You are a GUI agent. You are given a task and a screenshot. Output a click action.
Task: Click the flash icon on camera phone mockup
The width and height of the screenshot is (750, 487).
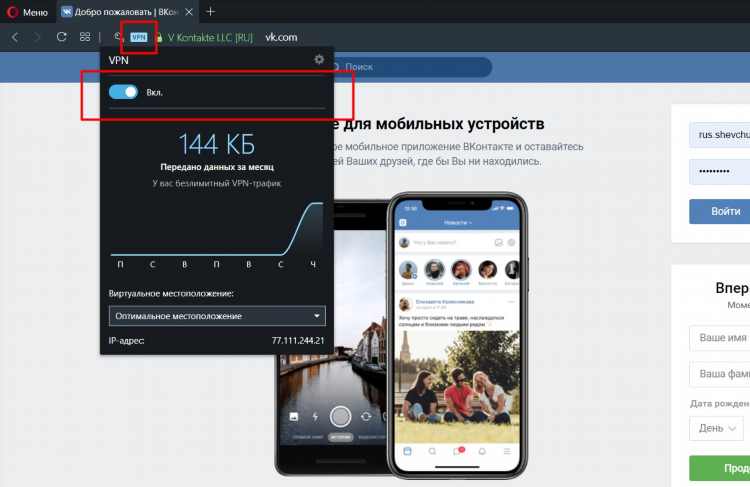[x=315, y=417]
